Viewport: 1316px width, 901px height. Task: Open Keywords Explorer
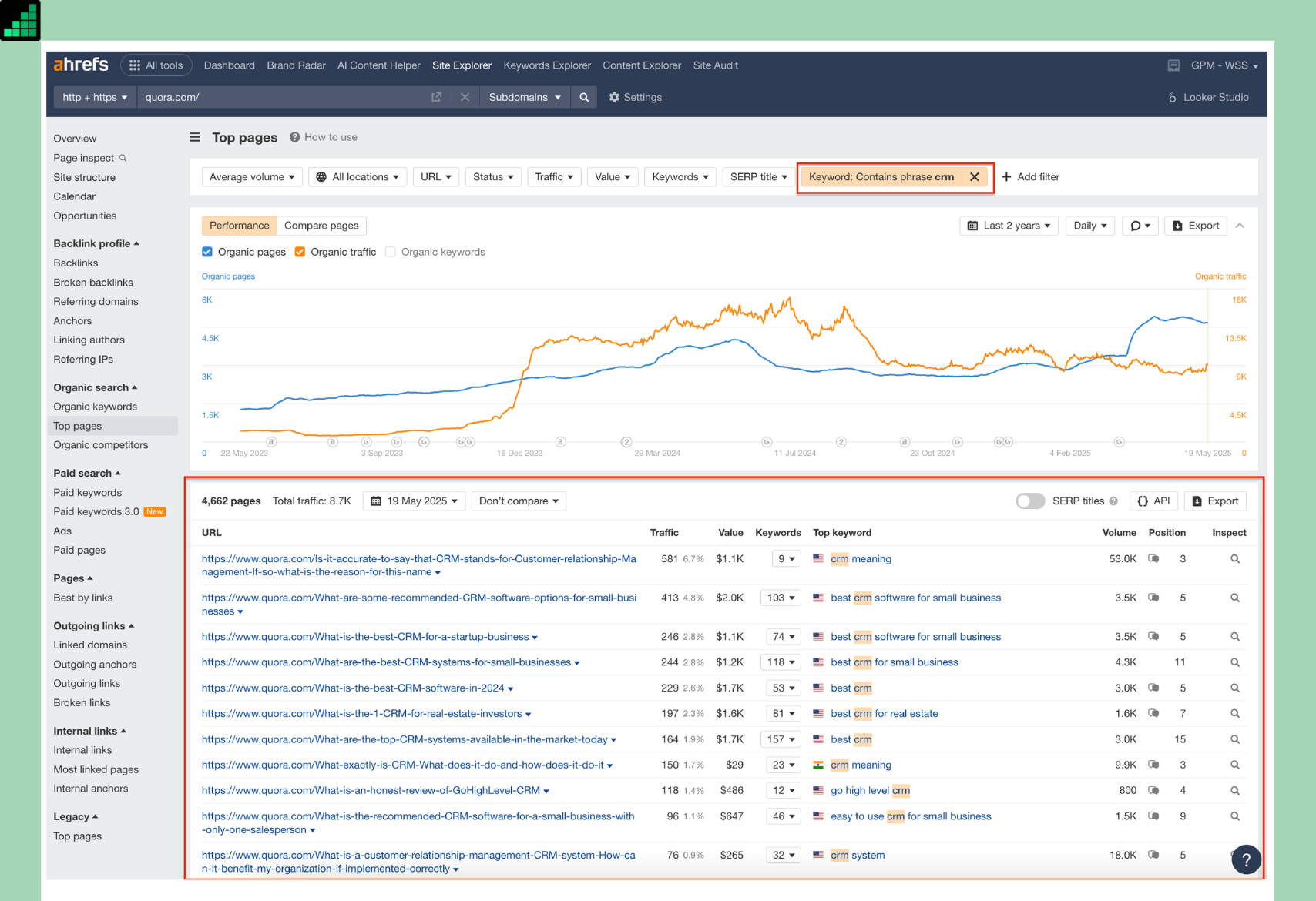547,65
